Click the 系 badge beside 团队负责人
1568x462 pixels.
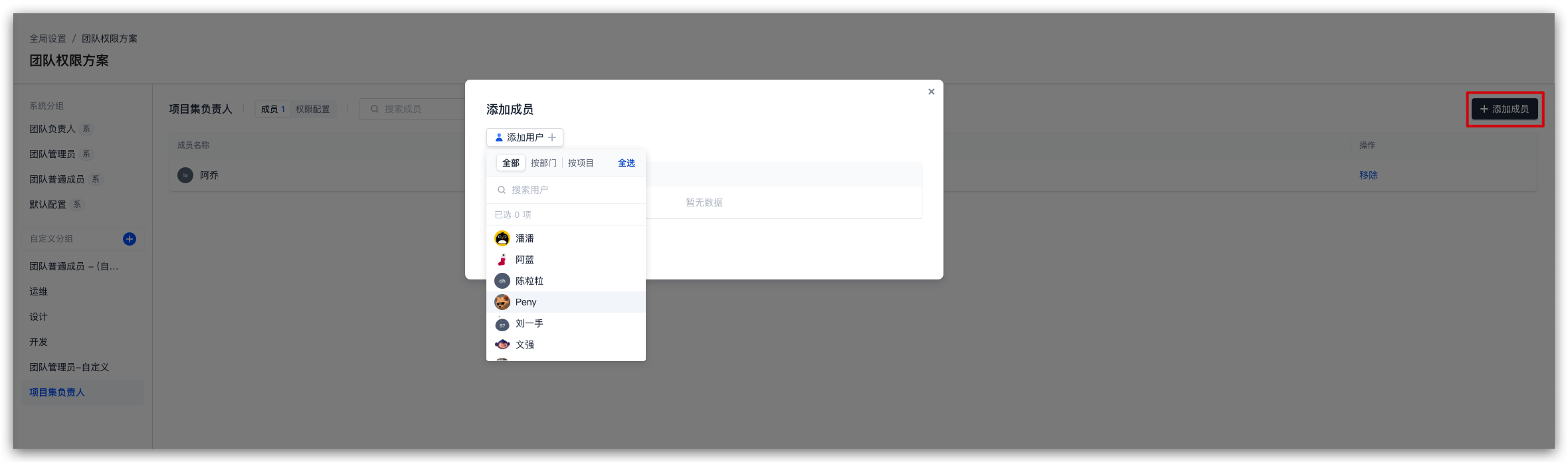[x=86, y=129]
